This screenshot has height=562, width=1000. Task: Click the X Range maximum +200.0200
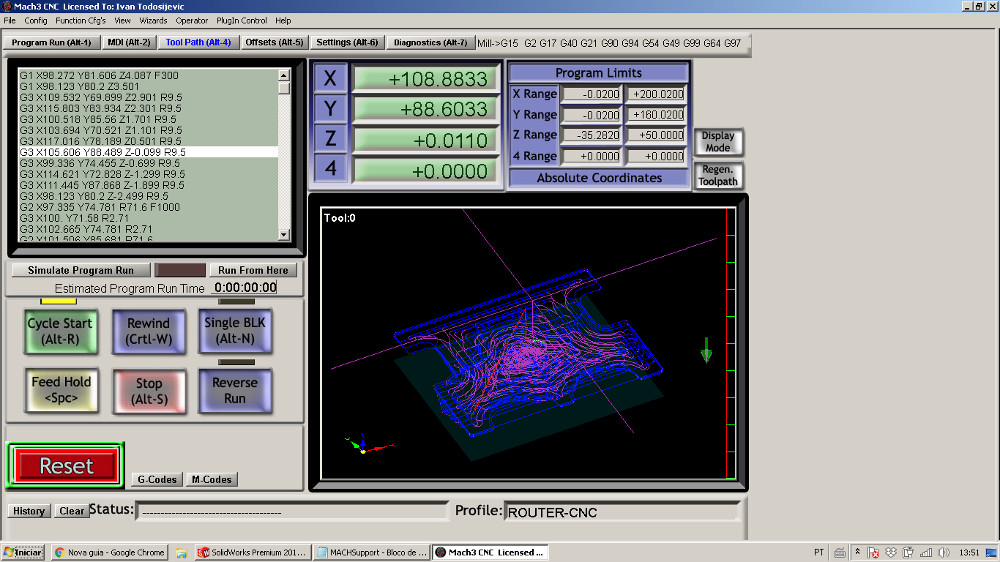[656, 94]
